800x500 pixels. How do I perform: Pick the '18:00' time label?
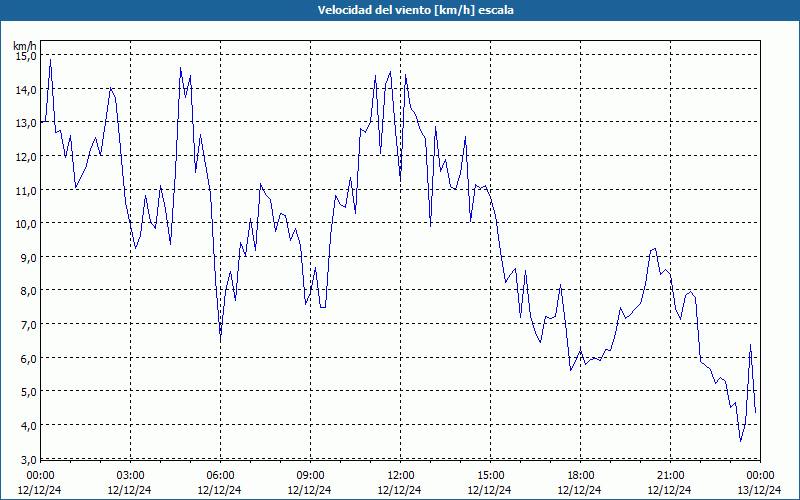tap(581, 476)
